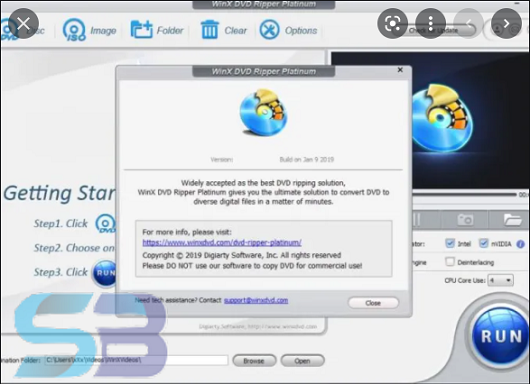Viewport: 530px width, 384px height.
Task: Click the destination folder path field
Action: [136, 360]
